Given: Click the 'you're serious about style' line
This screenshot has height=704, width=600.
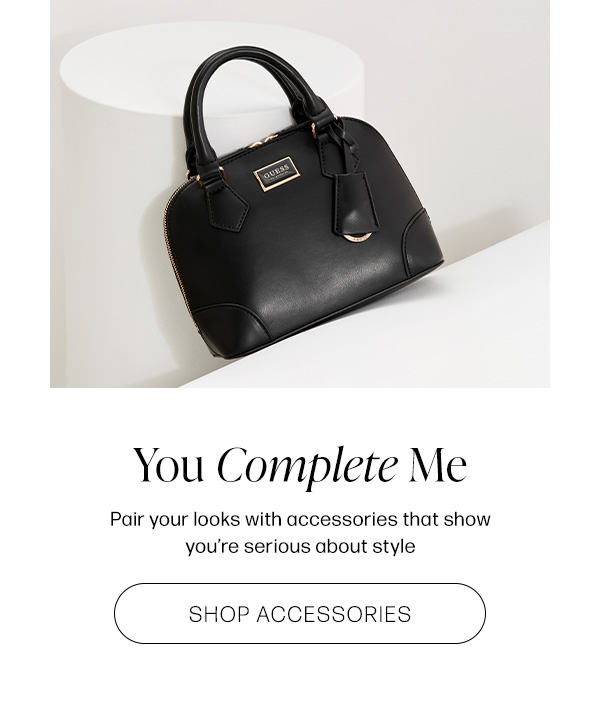Looking at the screenshot, I should pyautogui.click(x=300, y=546).
